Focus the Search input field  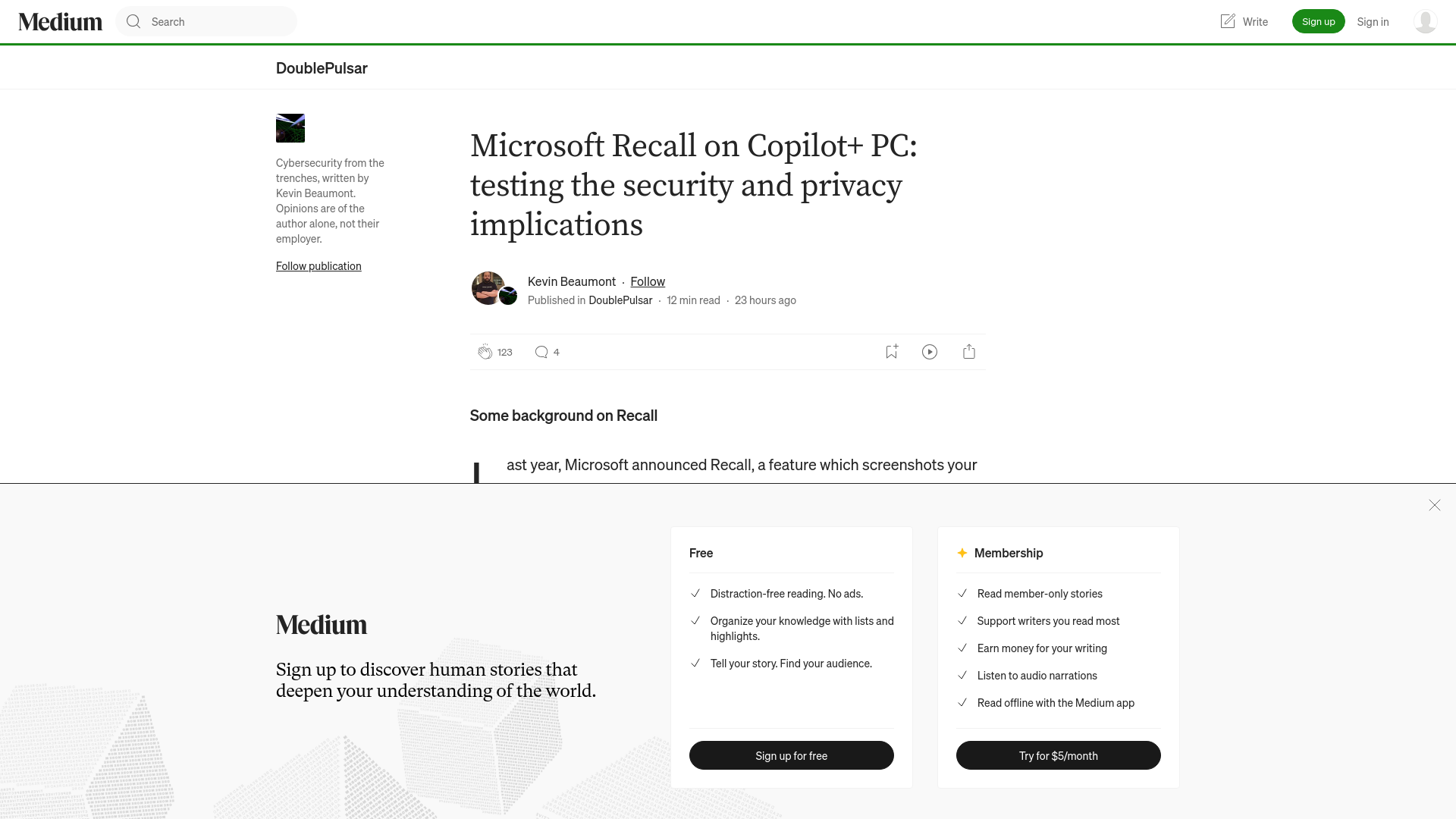(x=206, y=21)
